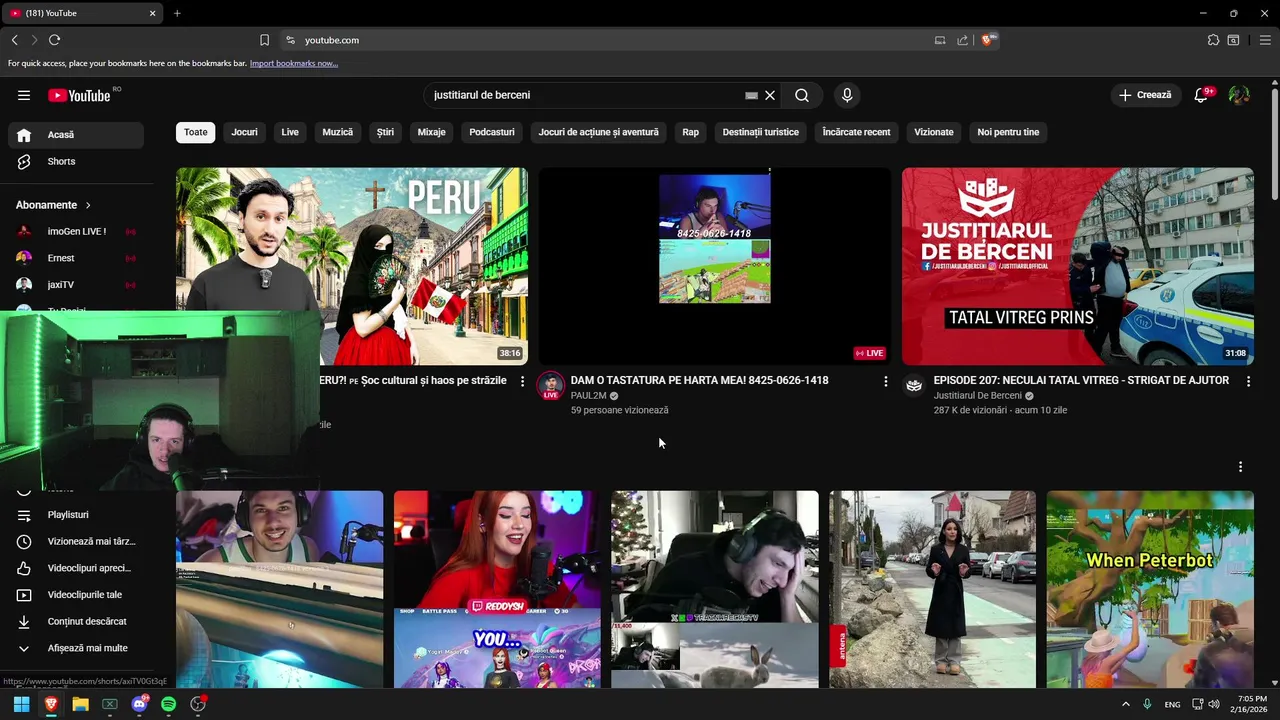Open Conținut descărcat in the sidebar
The height and width of the screenshot is (720, 1280).
point(76,621)
